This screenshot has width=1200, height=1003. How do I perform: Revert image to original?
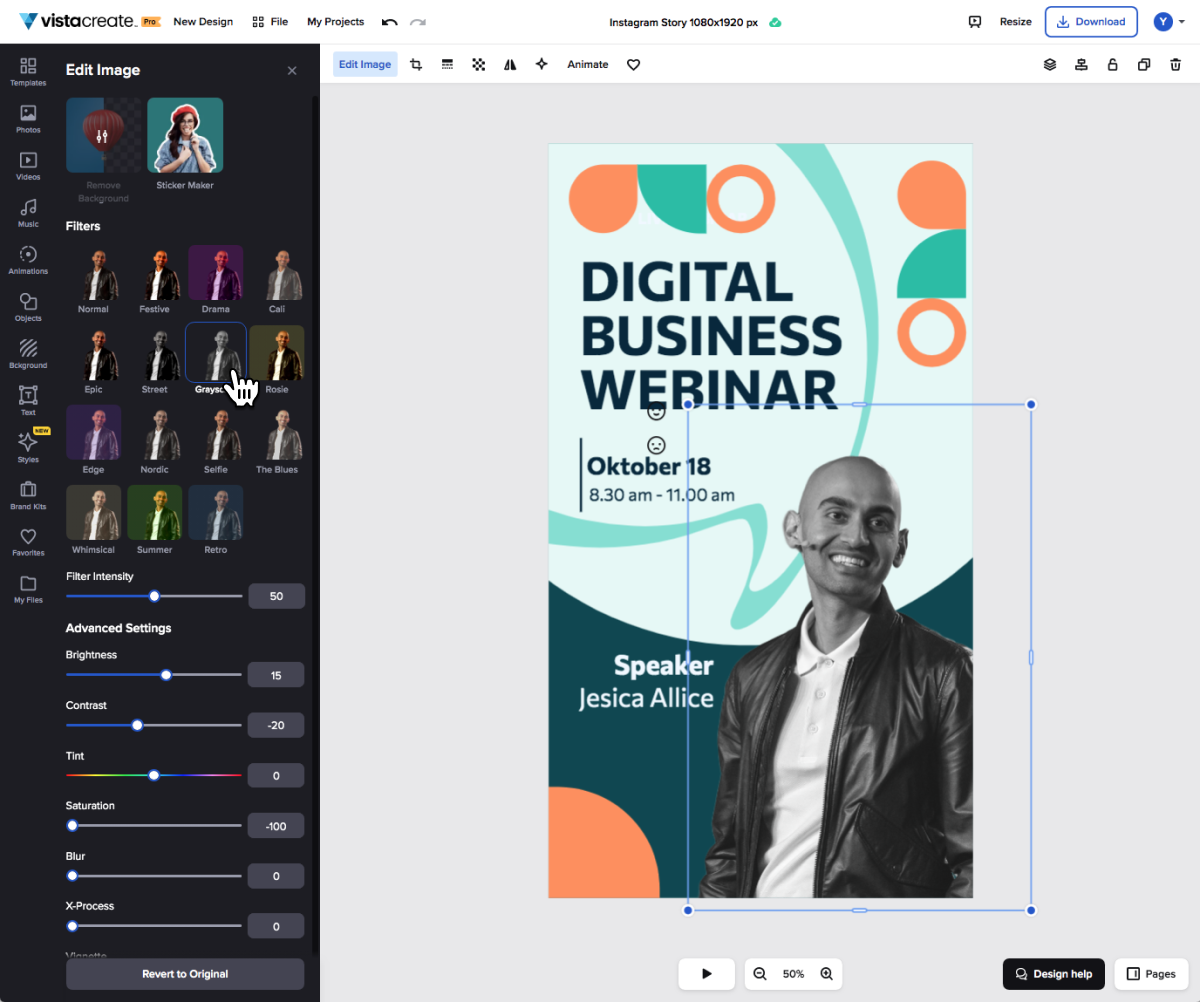tap(184, 973)
